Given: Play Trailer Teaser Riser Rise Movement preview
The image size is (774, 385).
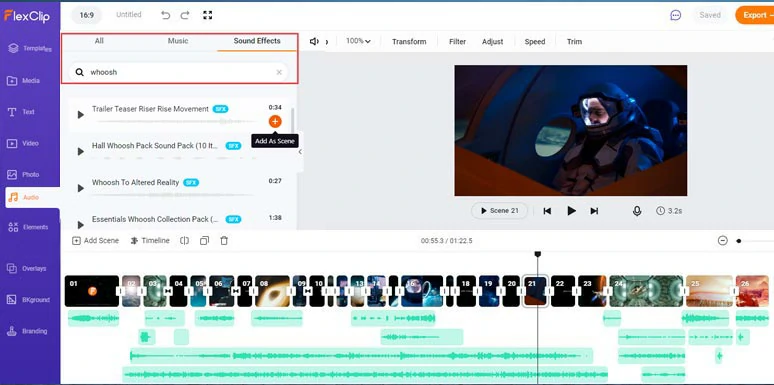Looking at the screenshot, I should coord(80,115).
